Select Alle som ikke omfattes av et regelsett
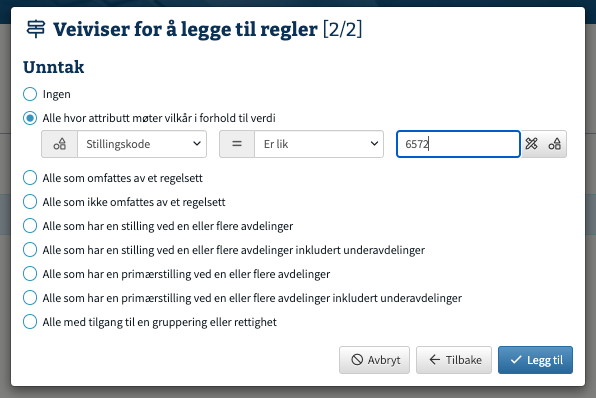The width and height of the screenshot is (596, 398). 30,202
